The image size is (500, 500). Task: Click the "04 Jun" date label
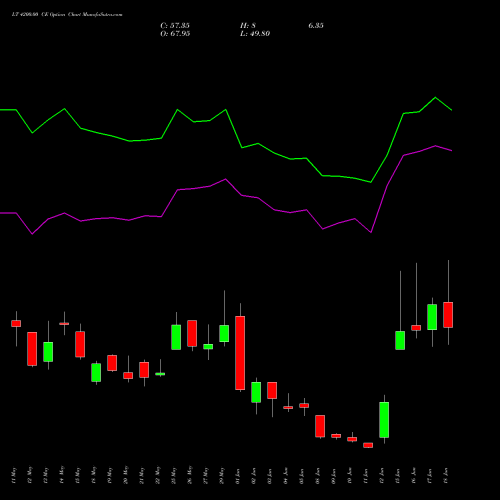[x=286, y=476]
